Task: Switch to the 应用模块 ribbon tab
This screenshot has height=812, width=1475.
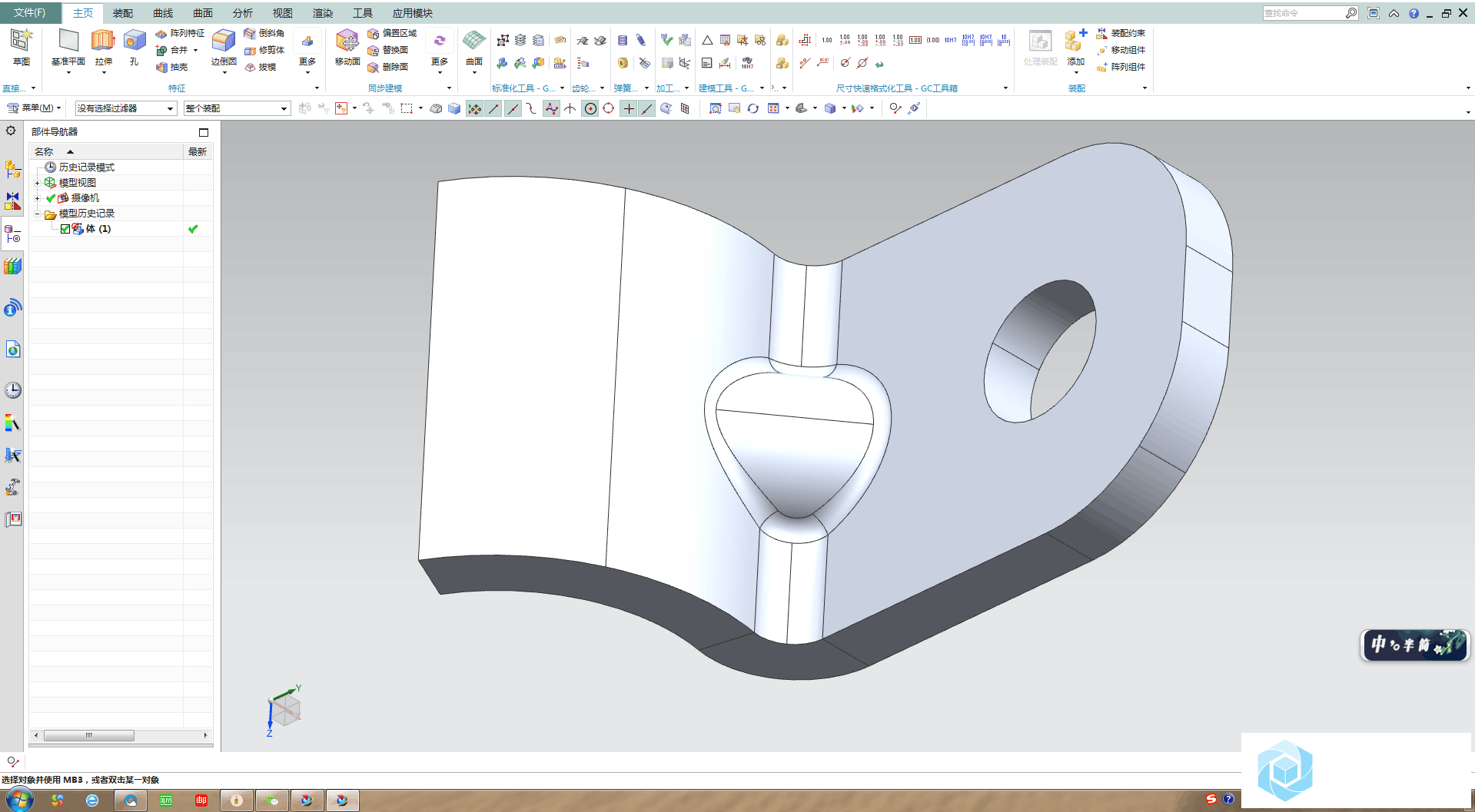Action: (x=413, y=13)
